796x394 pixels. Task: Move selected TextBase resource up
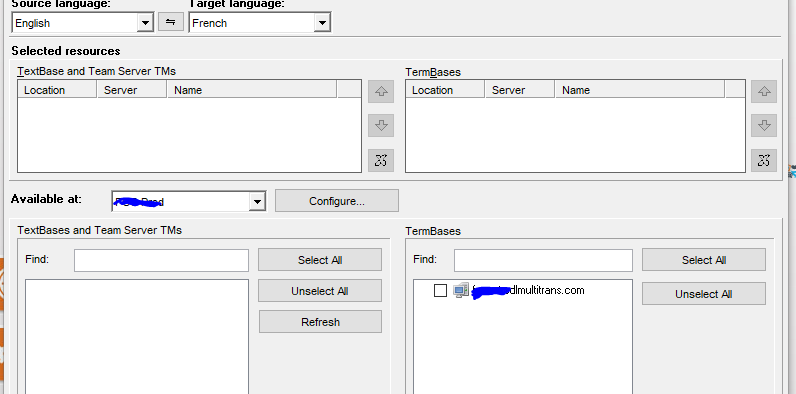381,91
